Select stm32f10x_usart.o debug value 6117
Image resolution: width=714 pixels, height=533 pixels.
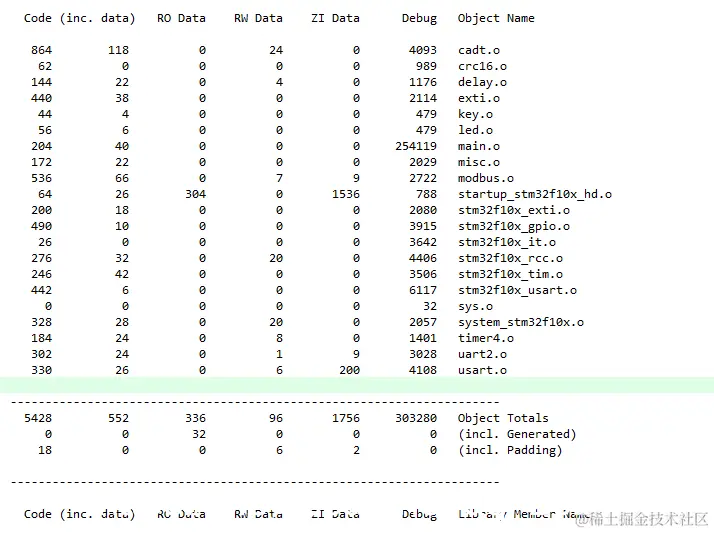click(423, 290)
